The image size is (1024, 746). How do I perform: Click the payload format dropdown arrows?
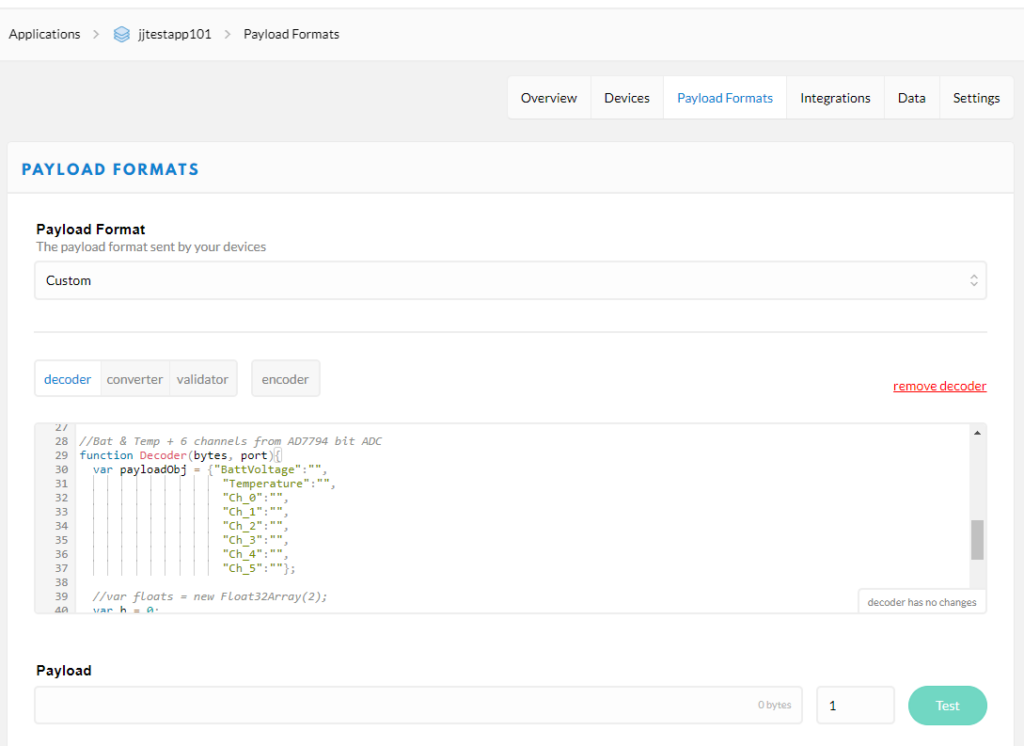pyautogui.click(x=974, y=281)
